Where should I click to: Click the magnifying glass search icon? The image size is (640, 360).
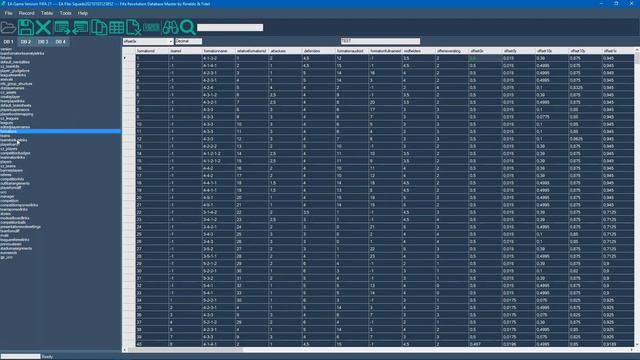click(188, 27)
